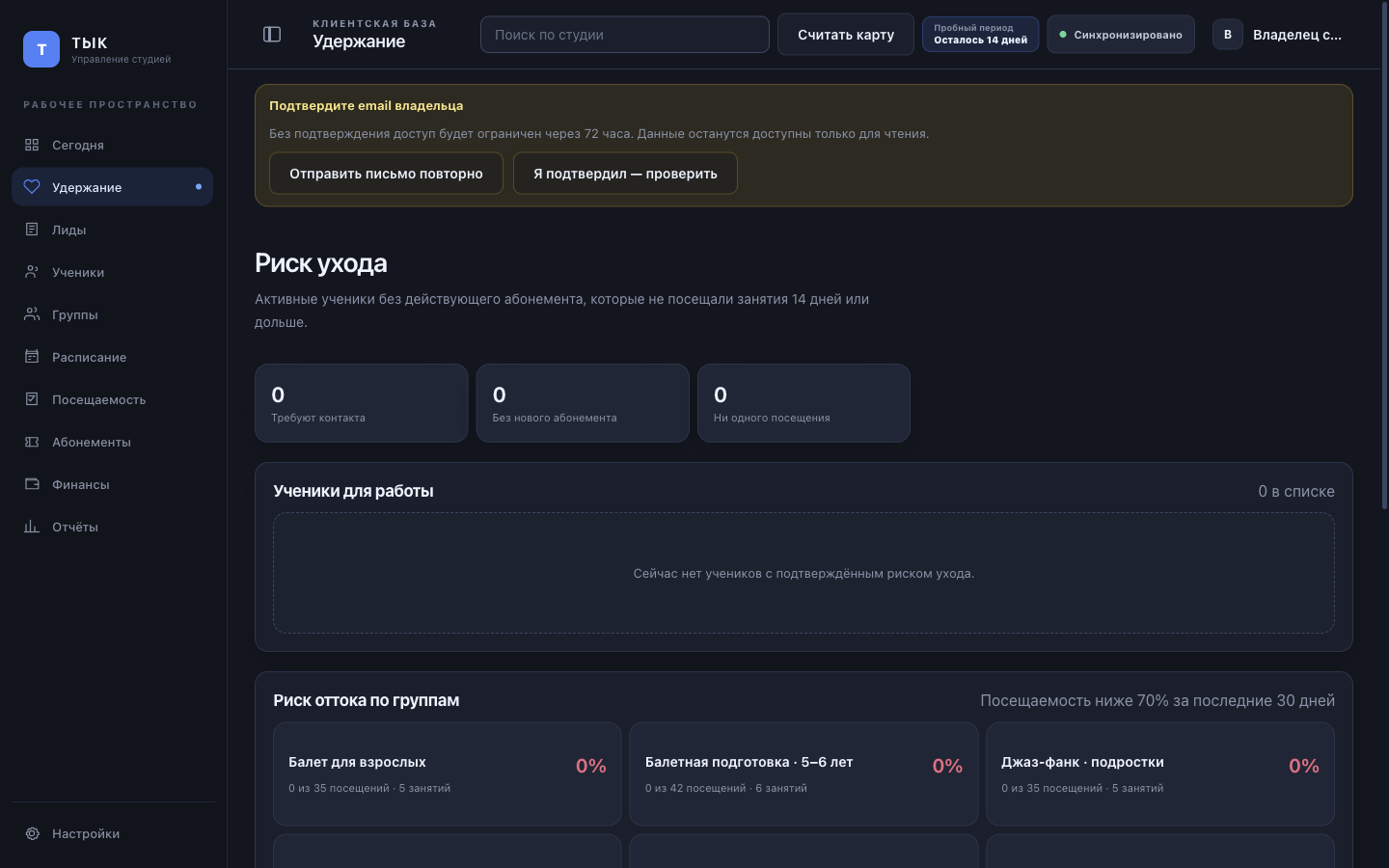This screenshot has height=868, width=1389.
Task: Click the Риск ухода heading
Action: click(321, 263)
